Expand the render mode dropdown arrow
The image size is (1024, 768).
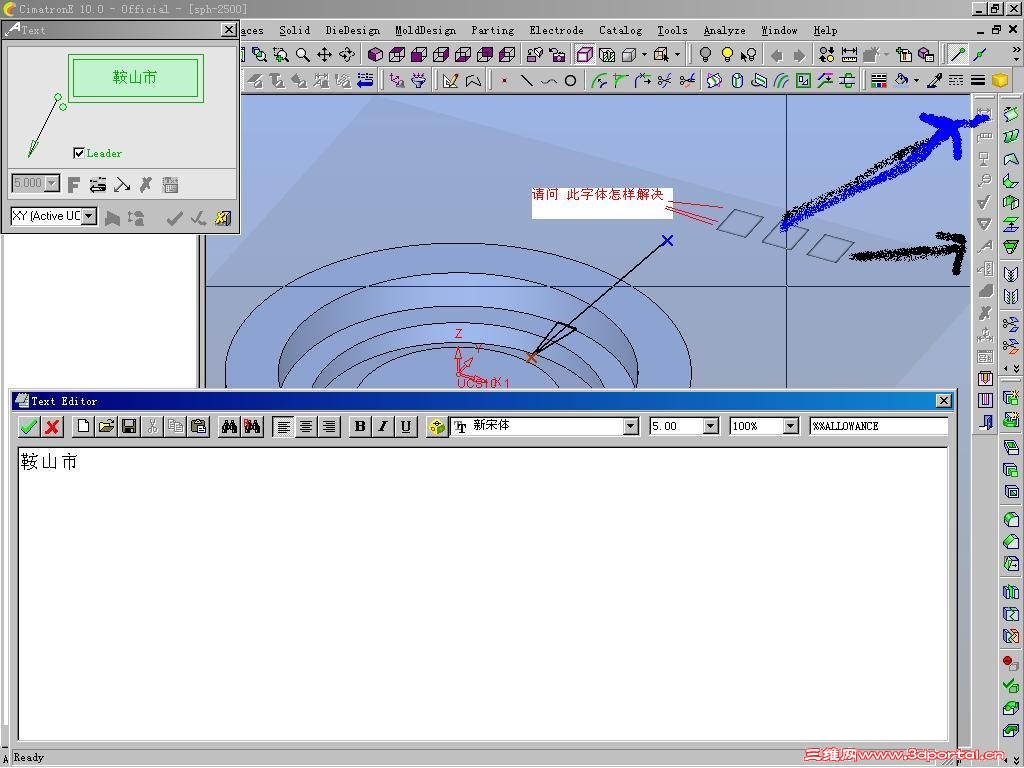(645, 55)
